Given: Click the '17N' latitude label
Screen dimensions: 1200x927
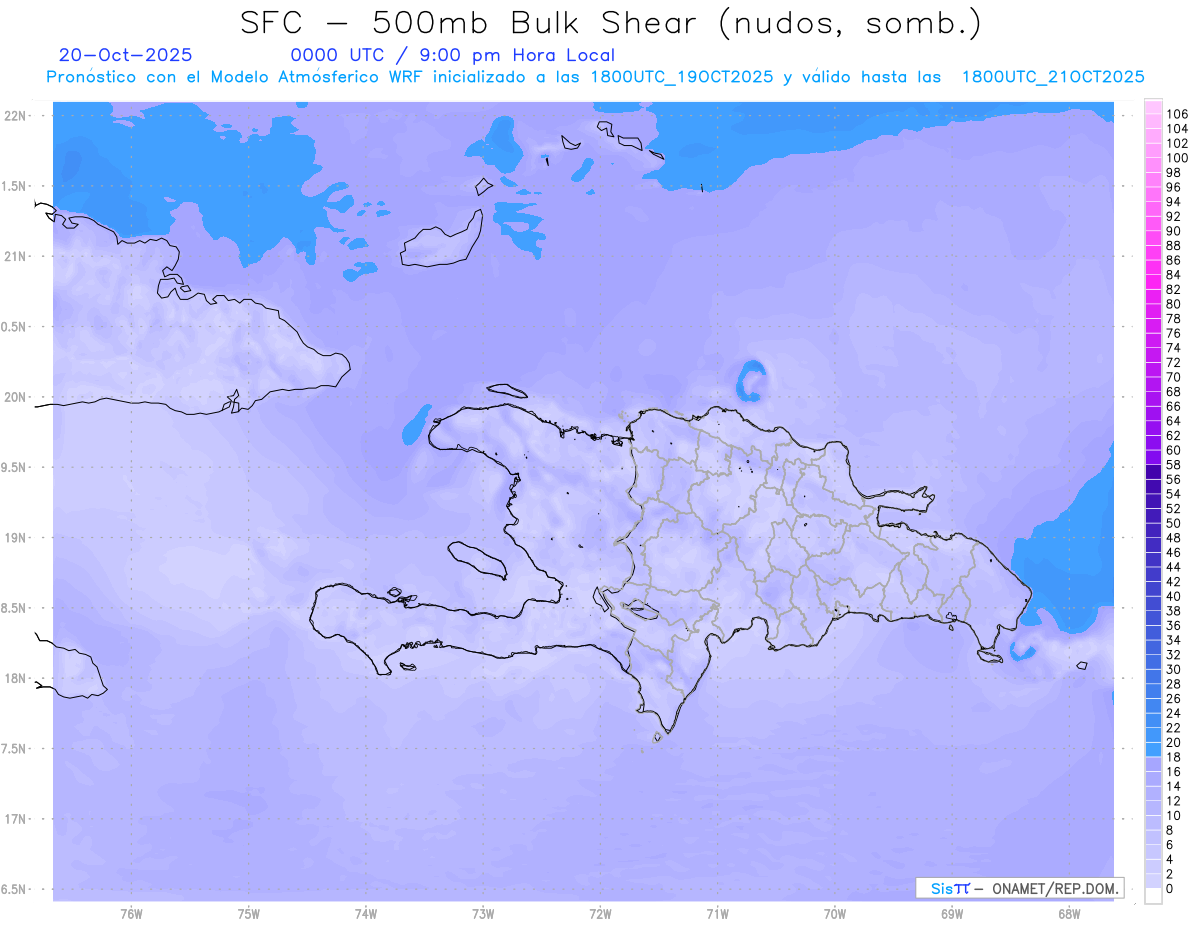Looking at the screenshot, I should pyautogui.click(x=16, y=818).
